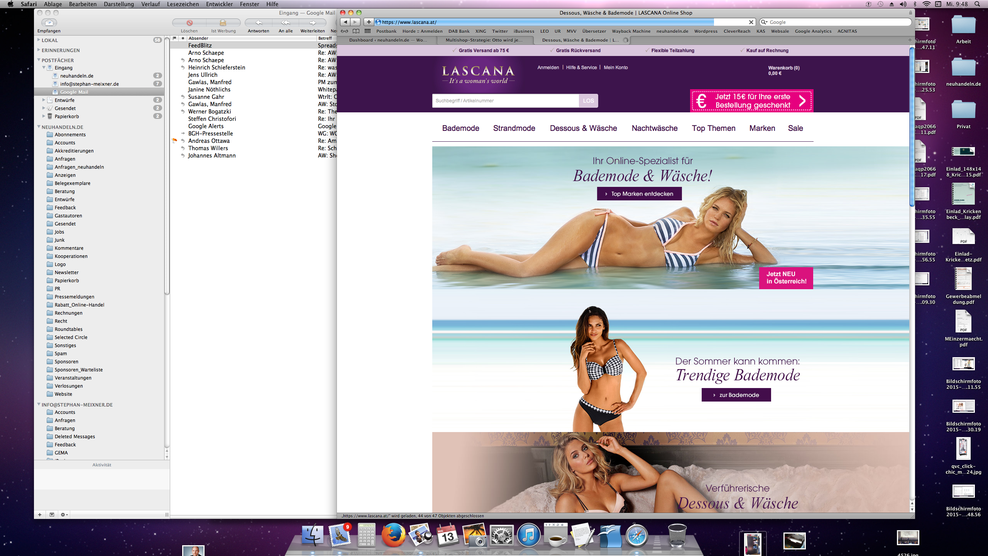Click the An alle reply-all icon in Mail
The height and width of the screenshot is (556, 988).
(x=285, y=23)
